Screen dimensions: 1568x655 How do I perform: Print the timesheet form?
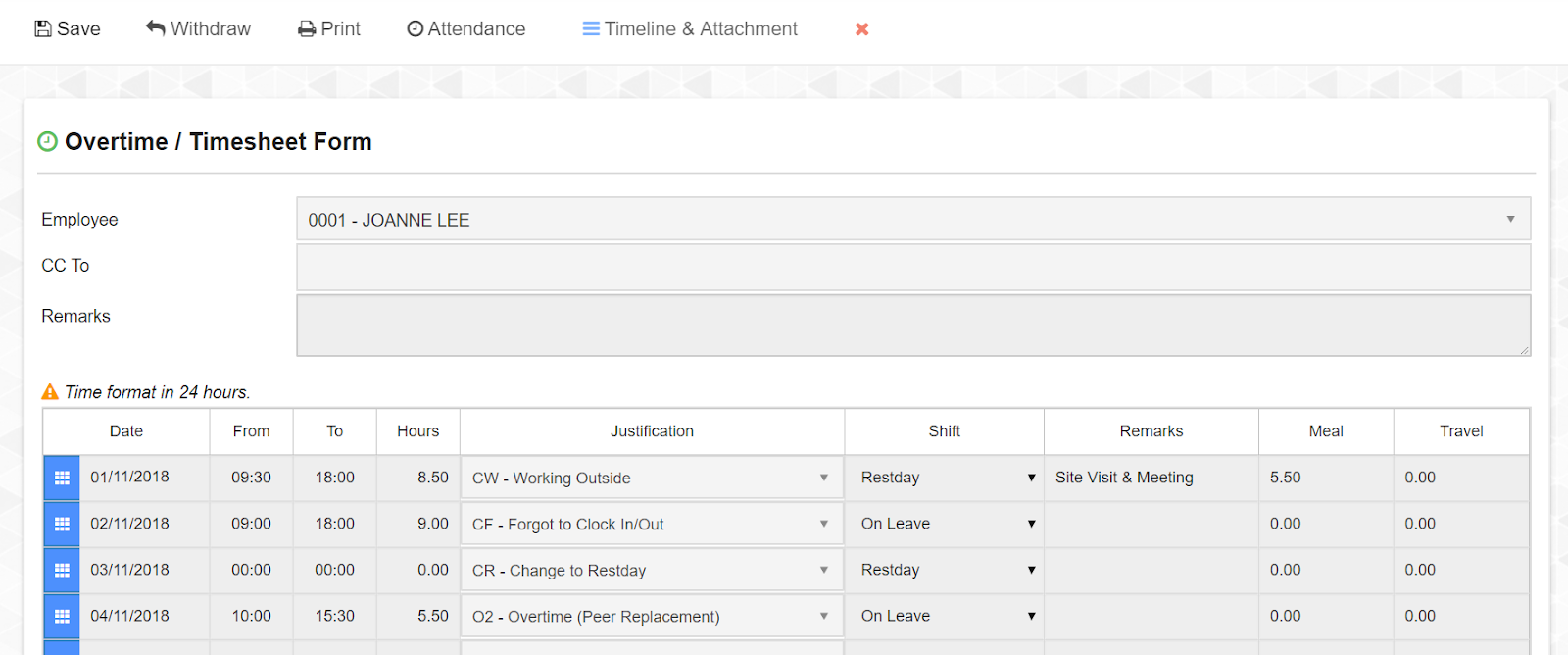tap(329, 29)
